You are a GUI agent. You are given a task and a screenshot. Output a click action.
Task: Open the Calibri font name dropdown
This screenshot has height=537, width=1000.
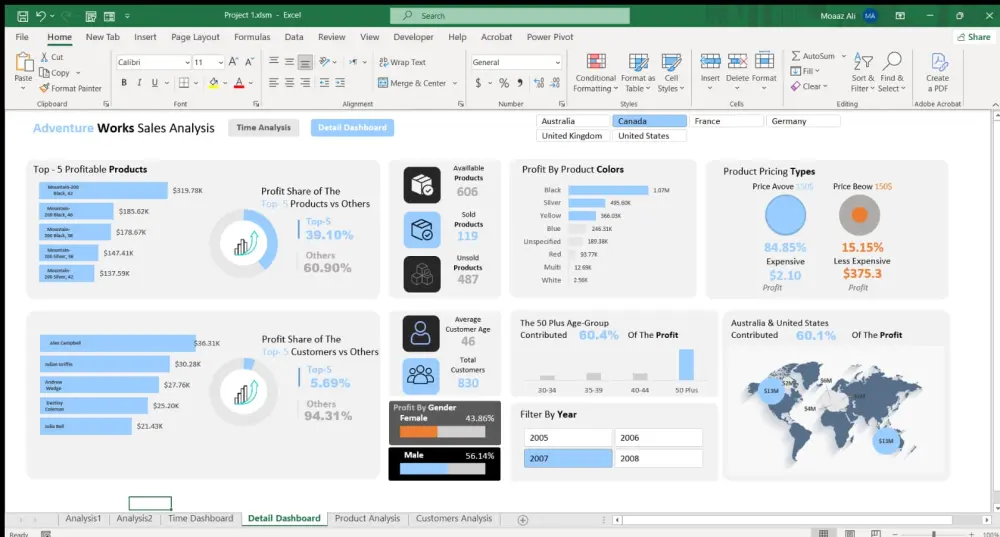click(x=187, y=63)
